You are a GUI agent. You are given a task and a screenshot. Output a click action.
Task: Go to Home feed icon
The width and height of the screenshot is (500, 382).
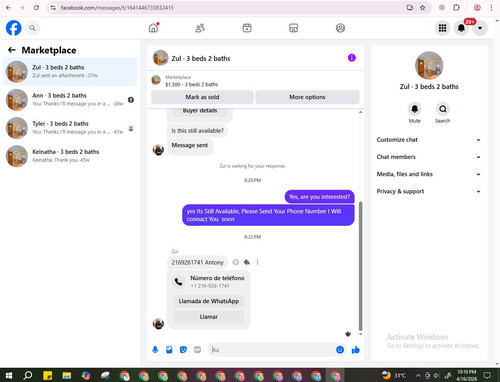click(x=154, y=28)
